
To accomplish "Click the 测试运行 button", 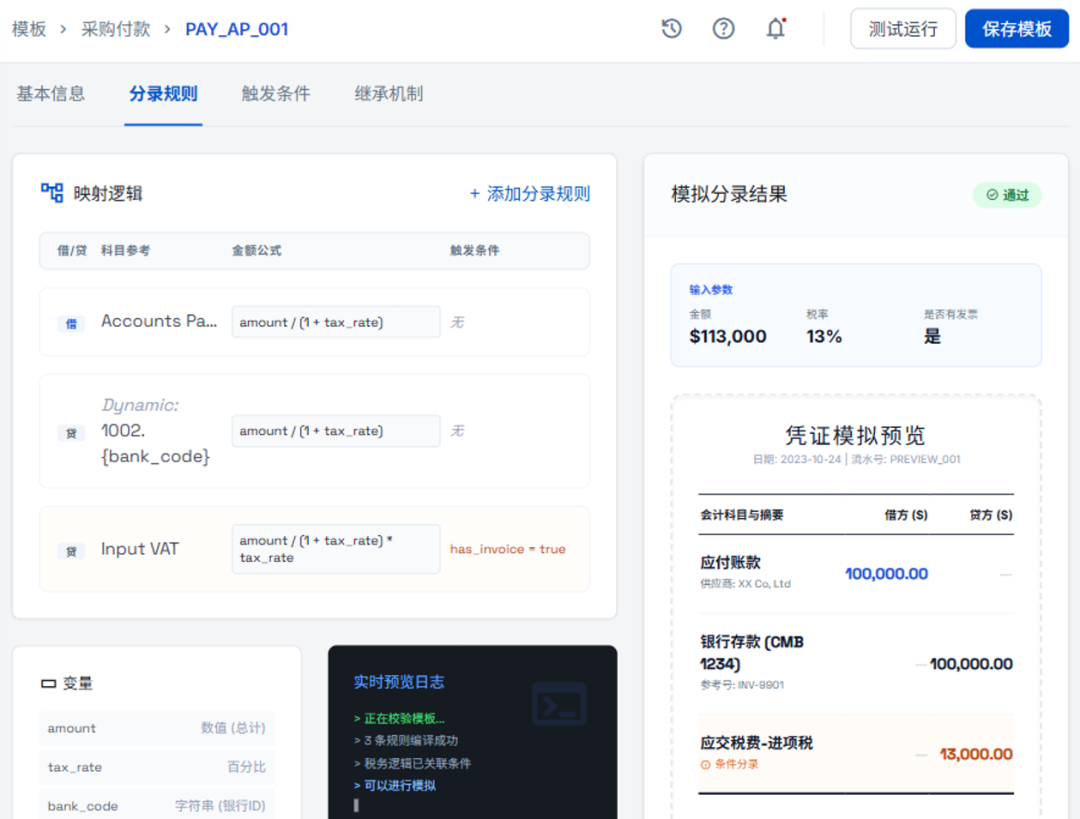I will click(903, 29).
